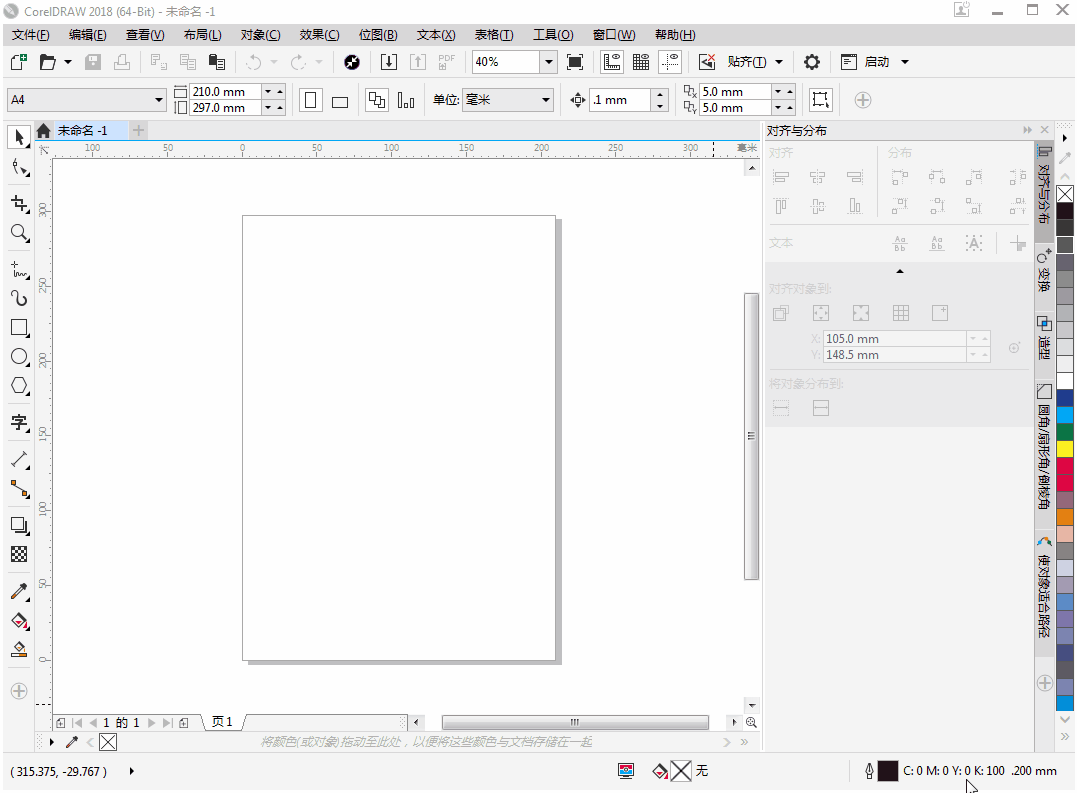This screenshot has height=793, width=1077.
Task: Select the Zoom magnifier tool
Action: pos(19,233)
